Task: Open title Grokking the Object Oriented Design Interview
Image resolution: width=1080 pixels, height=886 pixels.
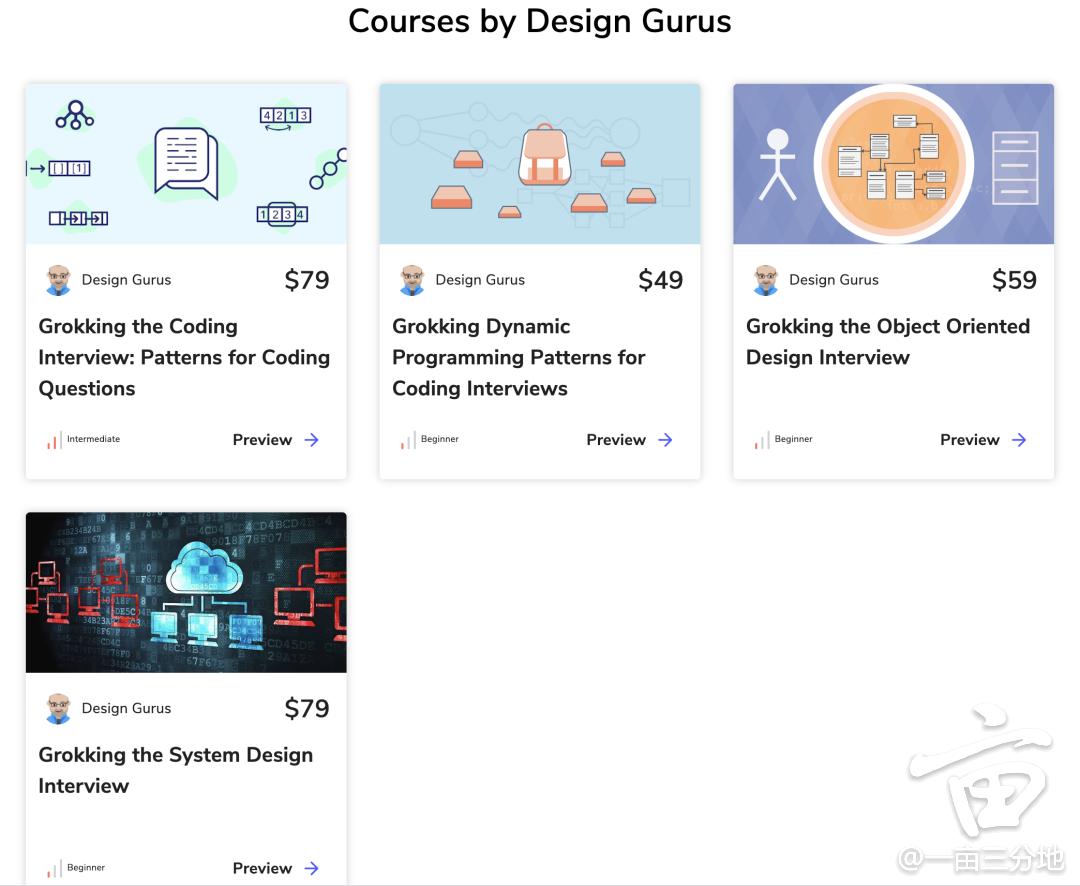Action: click(888, 342)
